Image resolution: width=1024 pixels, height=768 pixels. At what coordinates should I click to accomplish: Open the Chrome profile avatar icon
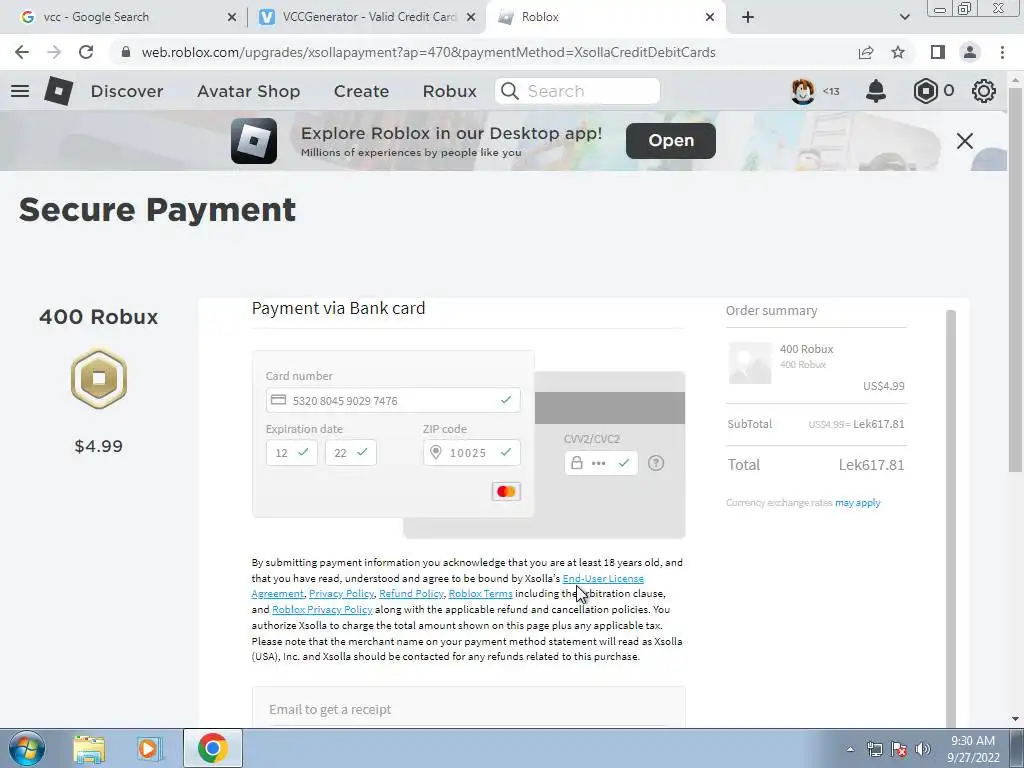(x=970, y=52)
